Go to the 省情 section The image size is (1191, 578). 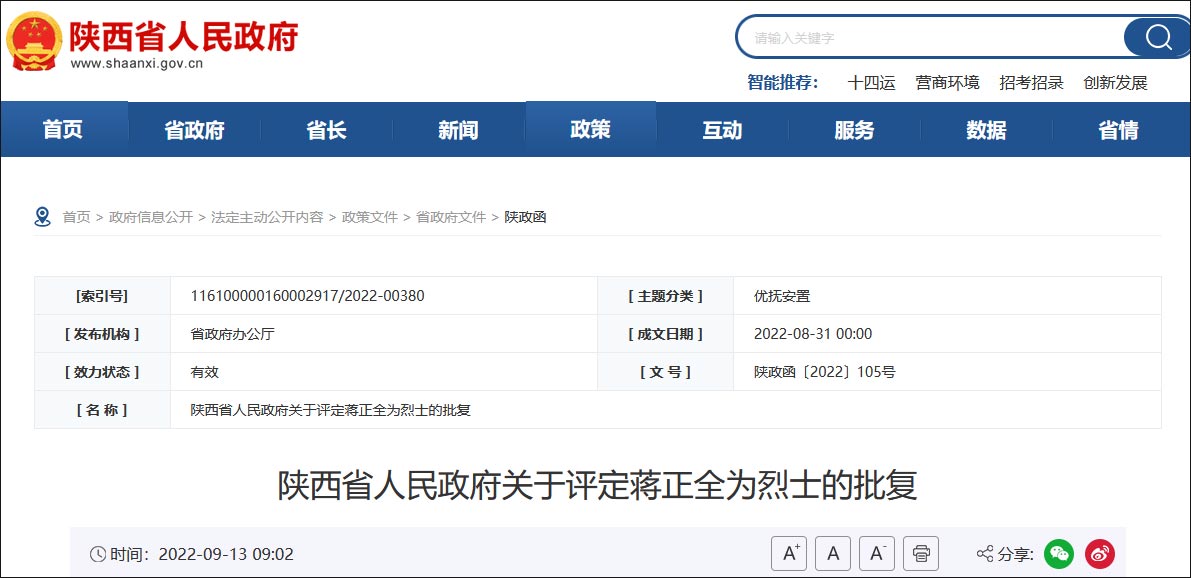pos(1117,129)
